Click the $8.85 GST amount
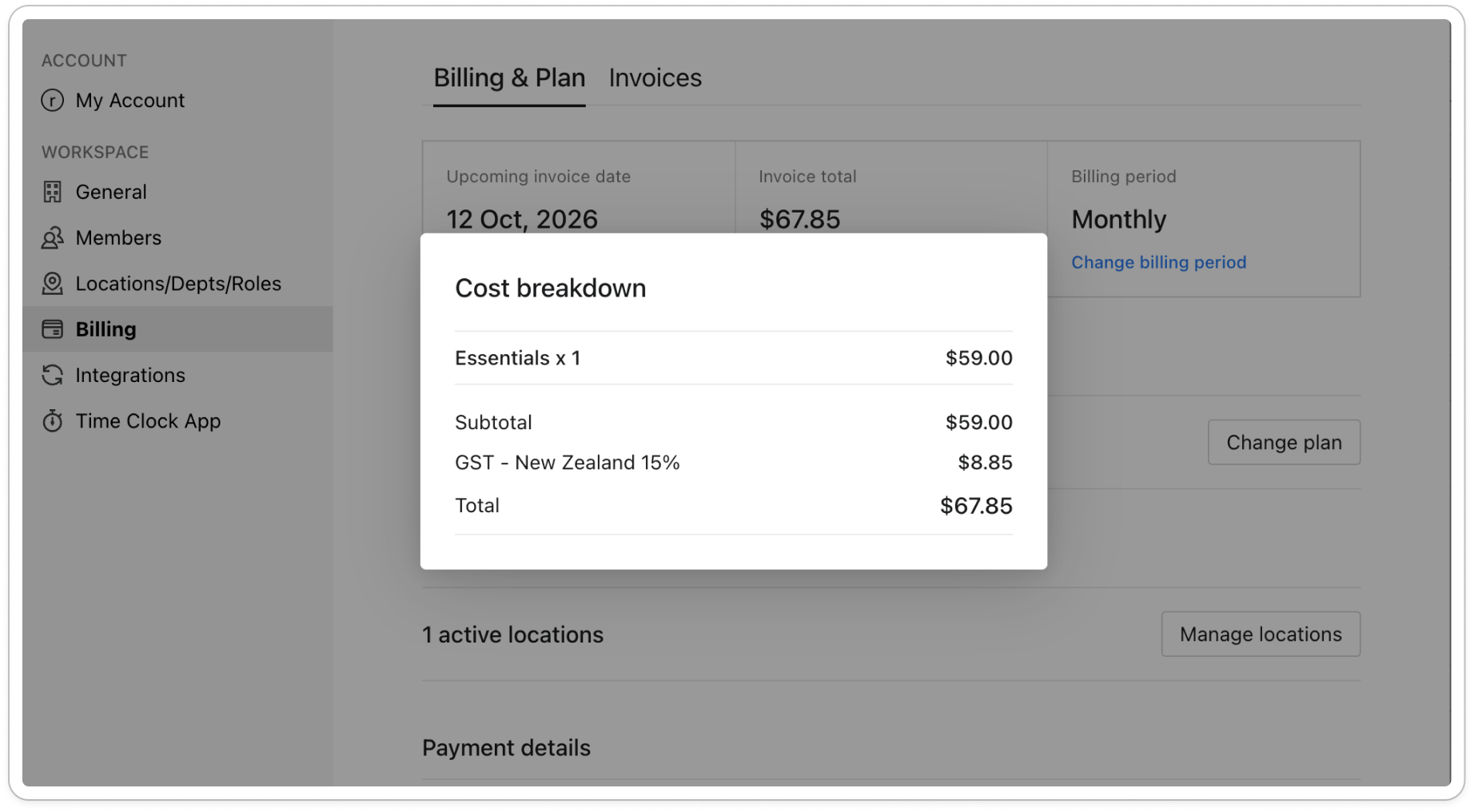This screenshot has height=812, width=1474. [x=985, y=463]
